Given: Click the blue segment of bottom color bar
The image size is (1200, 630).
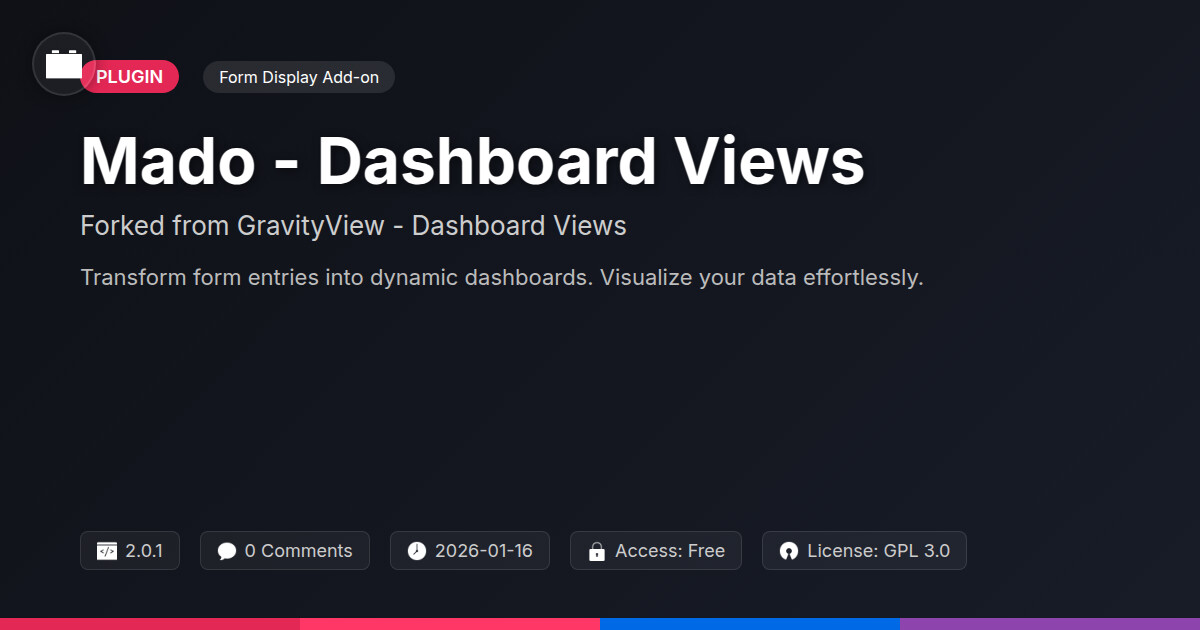Looking at the screenshot, I should coord(750,623).
